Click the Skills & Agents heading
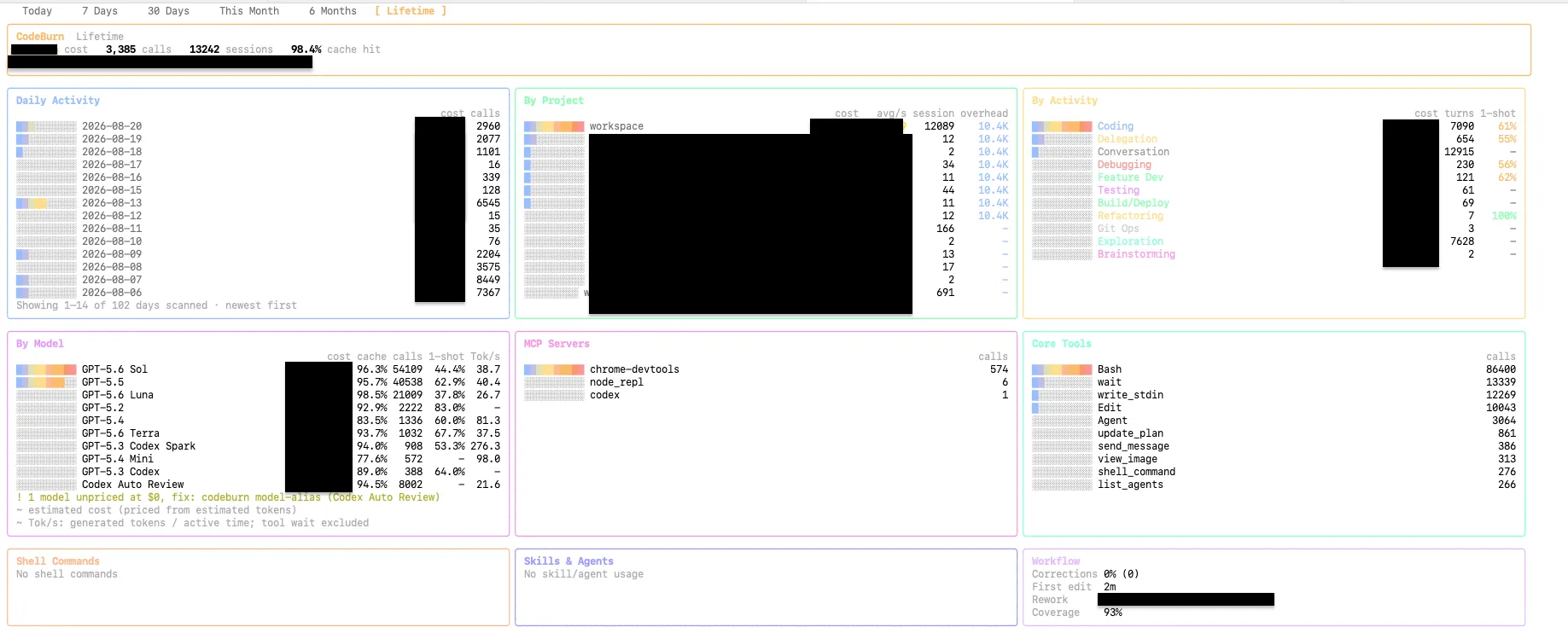Image resolution: width=1568 pixels, height=633 pixels. point(568,561)
